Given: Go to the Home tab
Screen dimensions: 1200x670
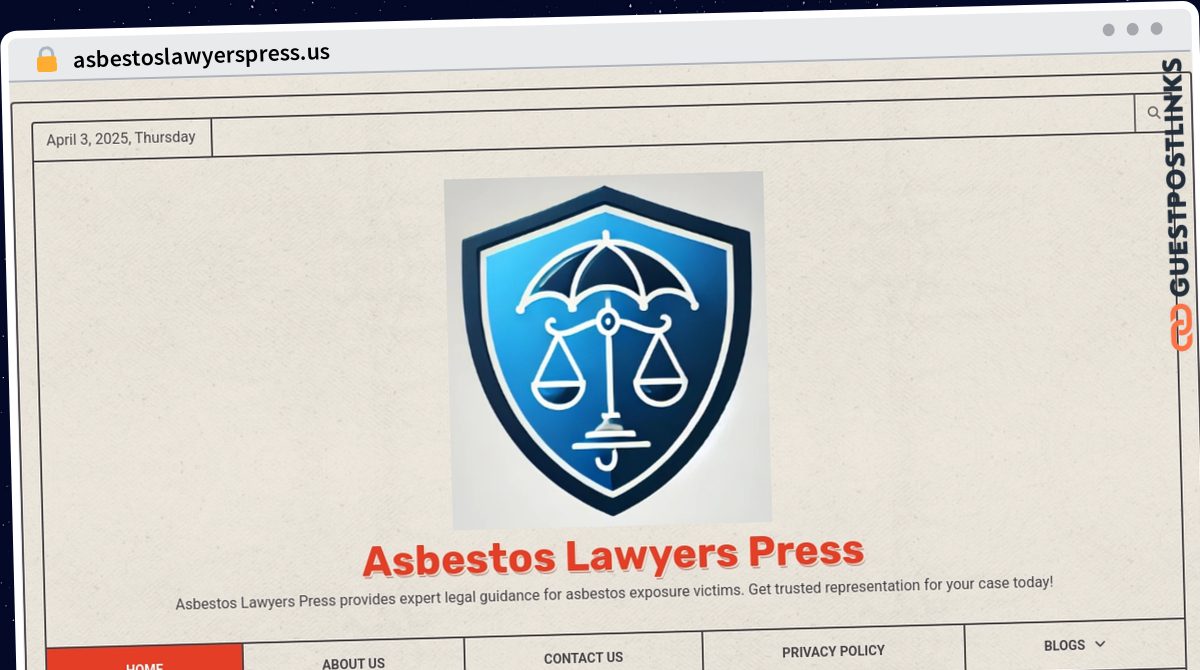Looking at the screenshot, I should pyautogui.click(x=145, y=660).
